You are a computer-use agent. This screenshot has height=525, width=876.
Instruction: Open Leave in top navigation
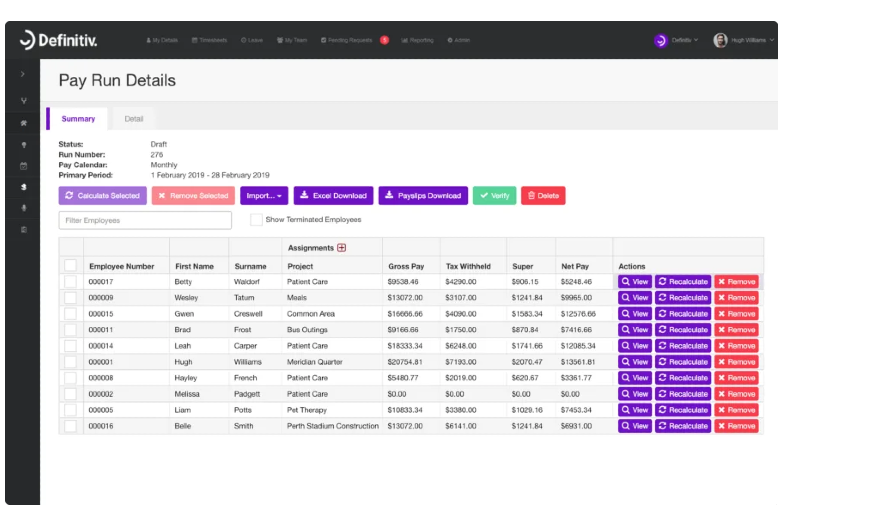point(252,40)
